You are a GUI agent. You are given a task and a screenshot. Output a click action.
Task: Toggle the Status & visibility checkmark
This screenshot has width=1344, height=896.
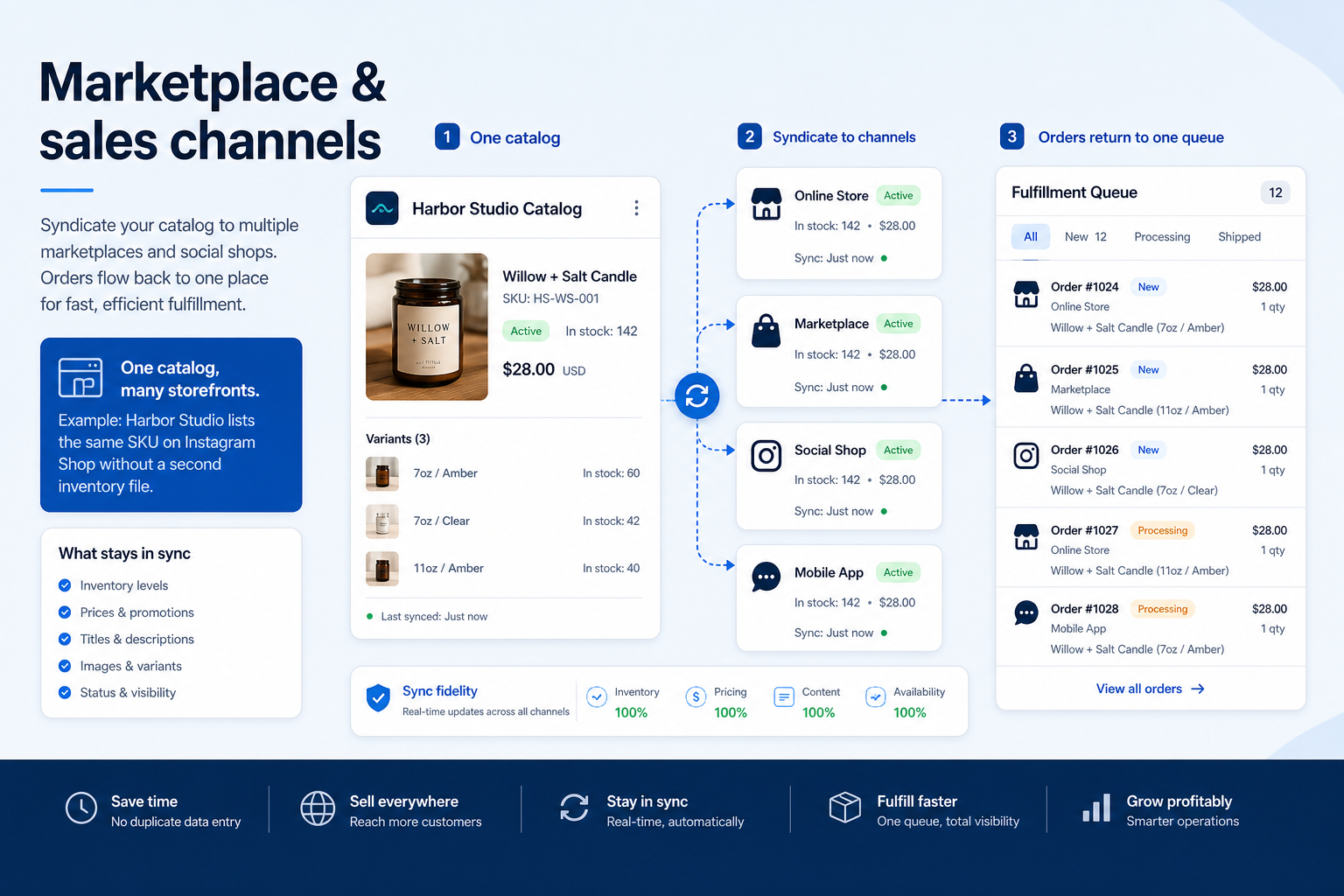(x=65, y=692)
